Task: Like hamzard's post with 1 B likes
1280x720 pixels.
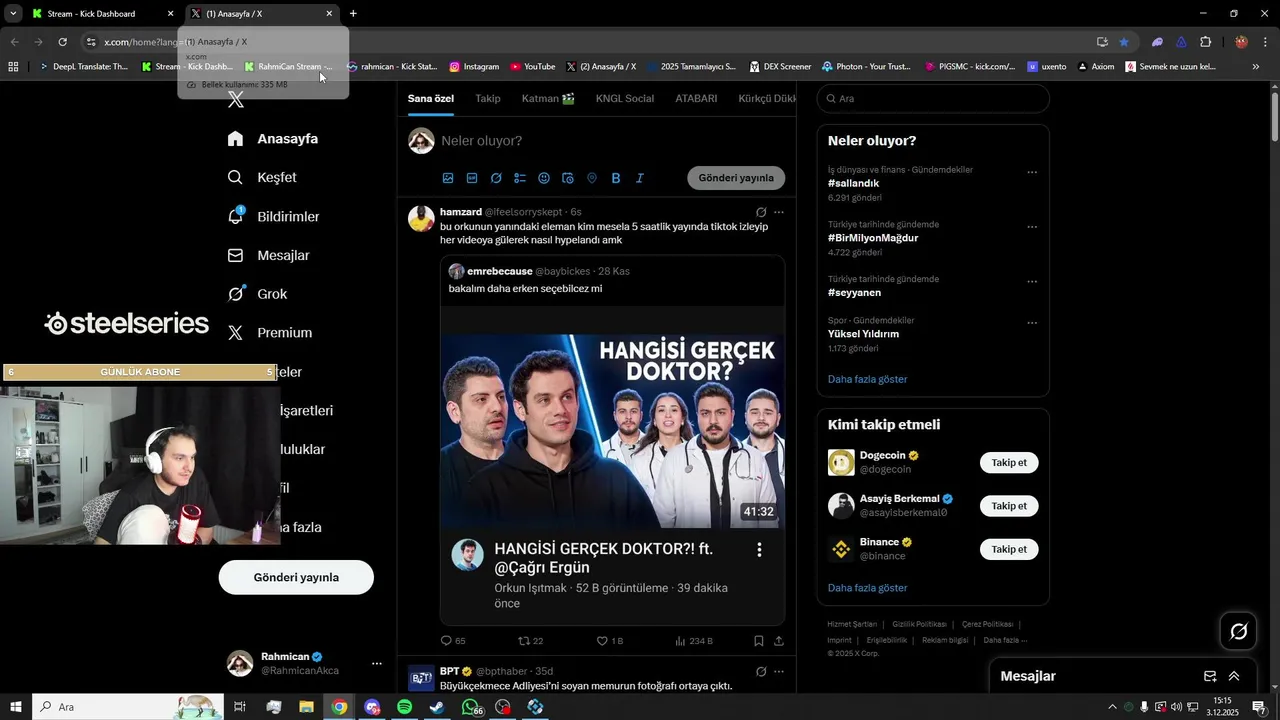Action: pos(609,641)
